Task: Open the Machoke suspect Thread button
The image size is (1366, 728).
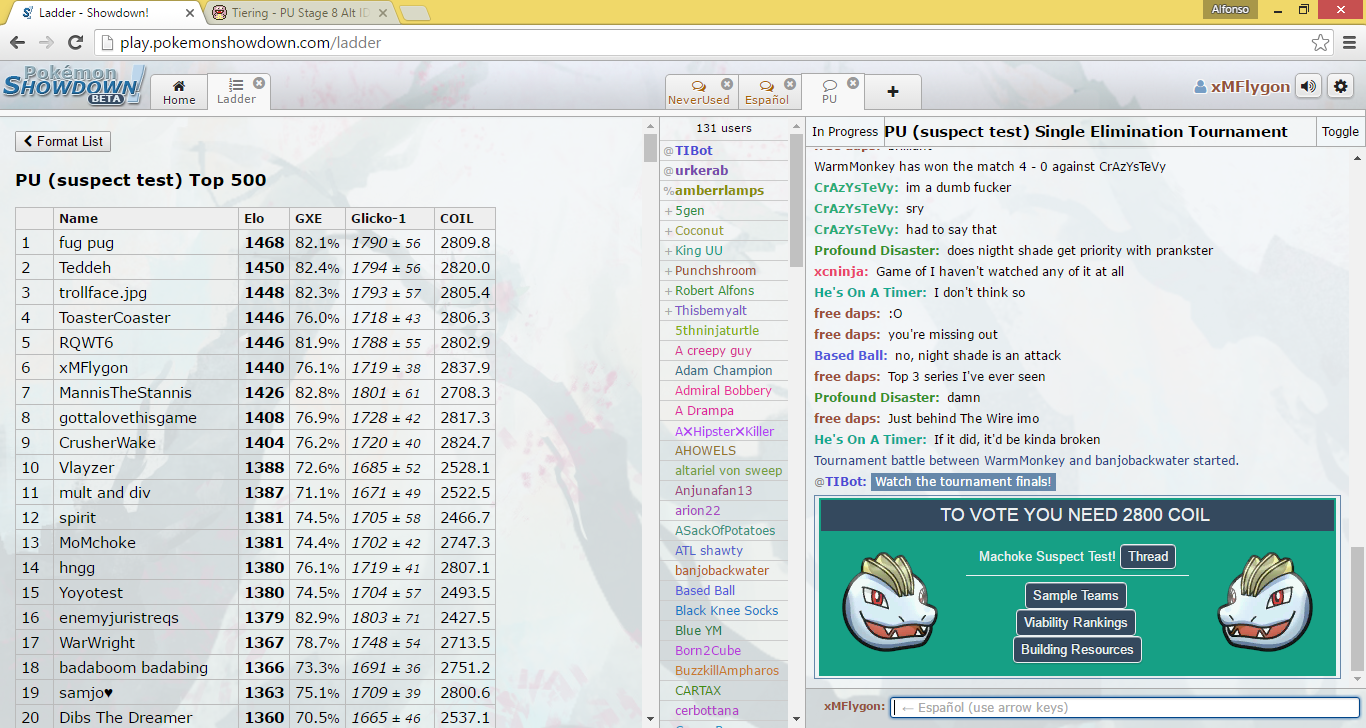Action: pyautogui.click(x=1148, y=557)
